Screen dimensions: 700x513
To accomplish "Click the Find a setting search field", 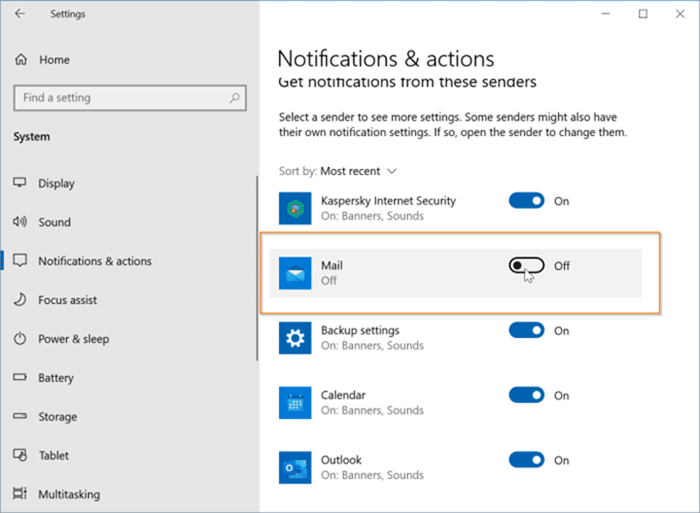I will coord(130,98).
